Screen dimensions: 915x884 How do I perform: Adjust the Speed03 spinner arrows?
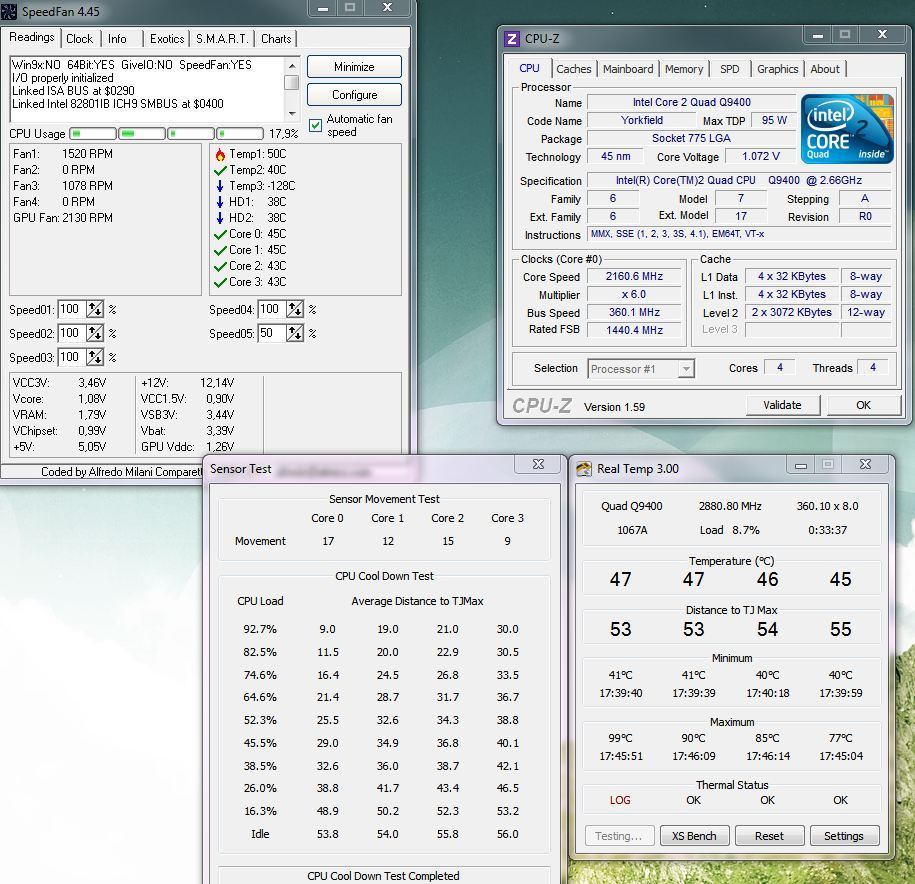click(95, 357)
